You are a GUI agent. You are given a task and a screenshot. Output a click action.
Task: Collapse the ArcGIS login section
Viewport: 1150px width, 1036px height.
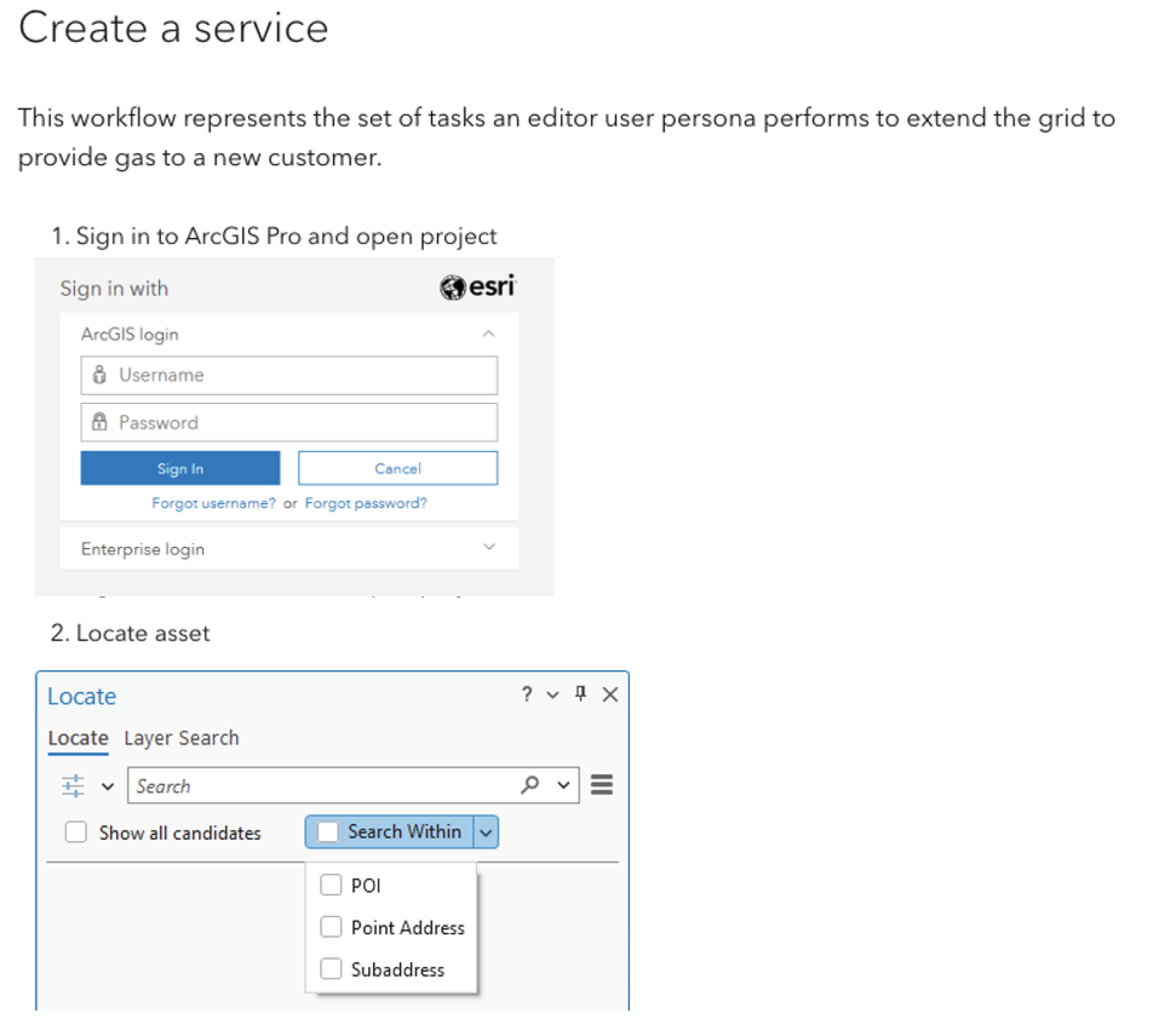coord(489,334)
